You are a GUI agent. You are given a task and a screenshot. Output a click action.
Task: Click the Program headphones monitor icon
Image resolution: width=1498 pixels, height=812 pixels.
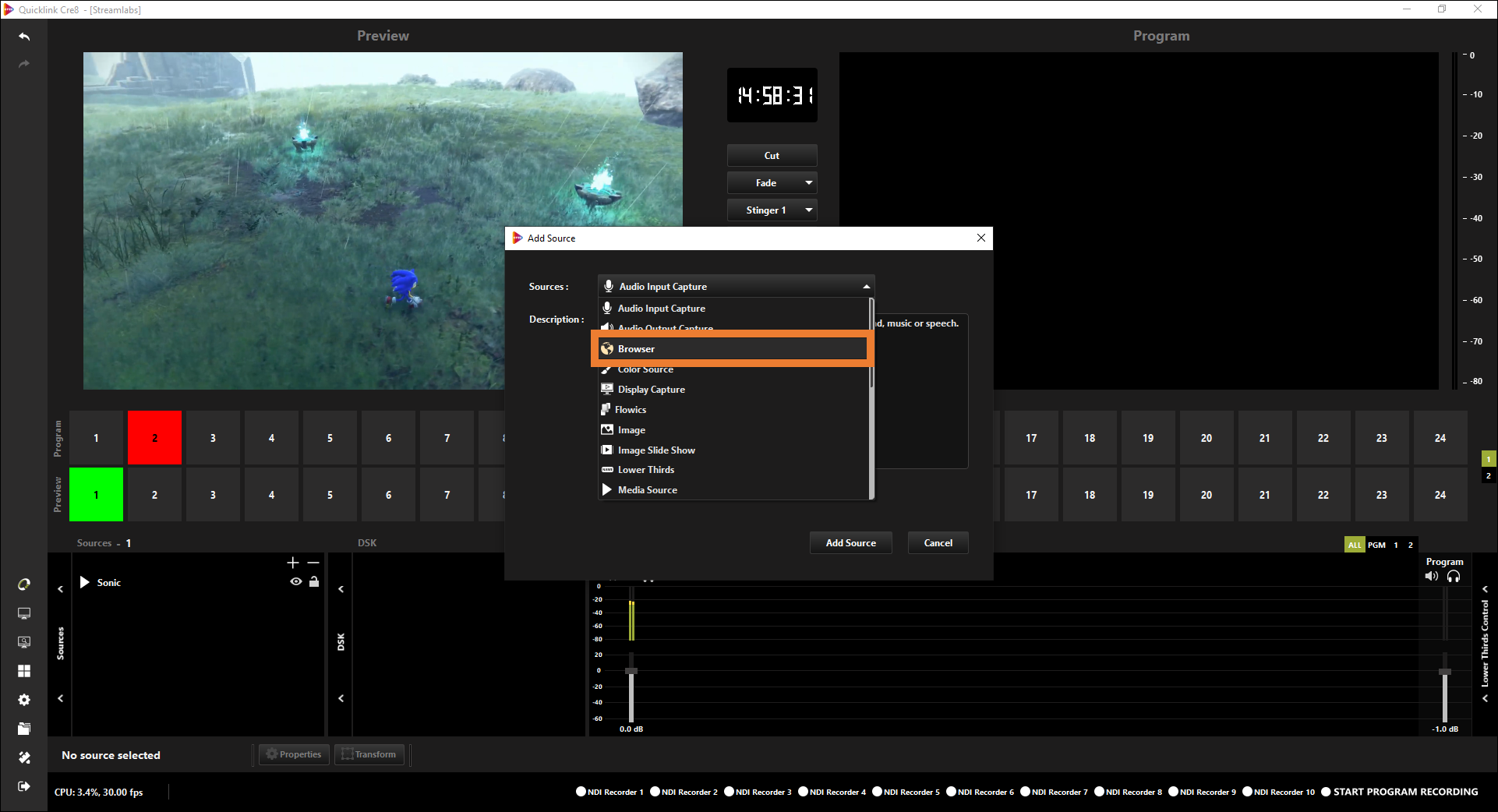tap(1454, 577)
